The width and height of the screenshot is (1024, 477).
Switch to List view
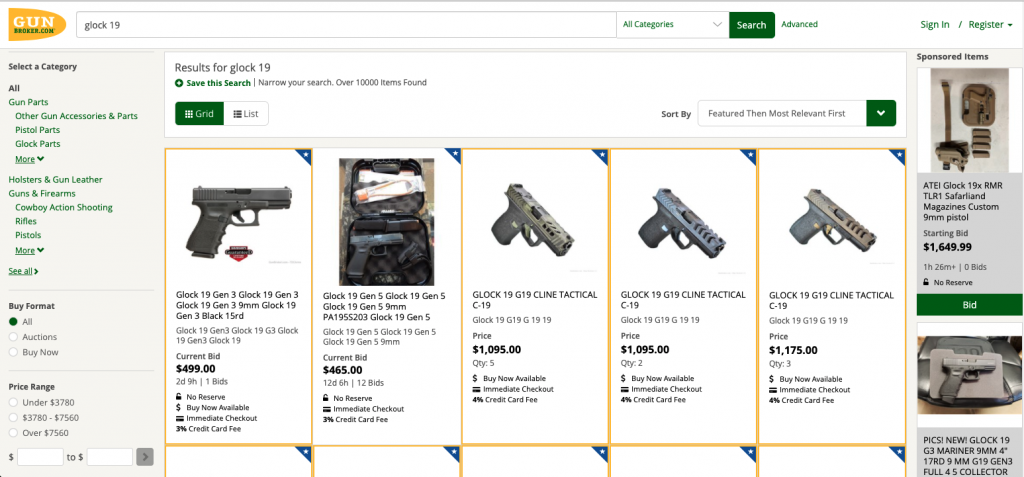(x=246, y=114)
